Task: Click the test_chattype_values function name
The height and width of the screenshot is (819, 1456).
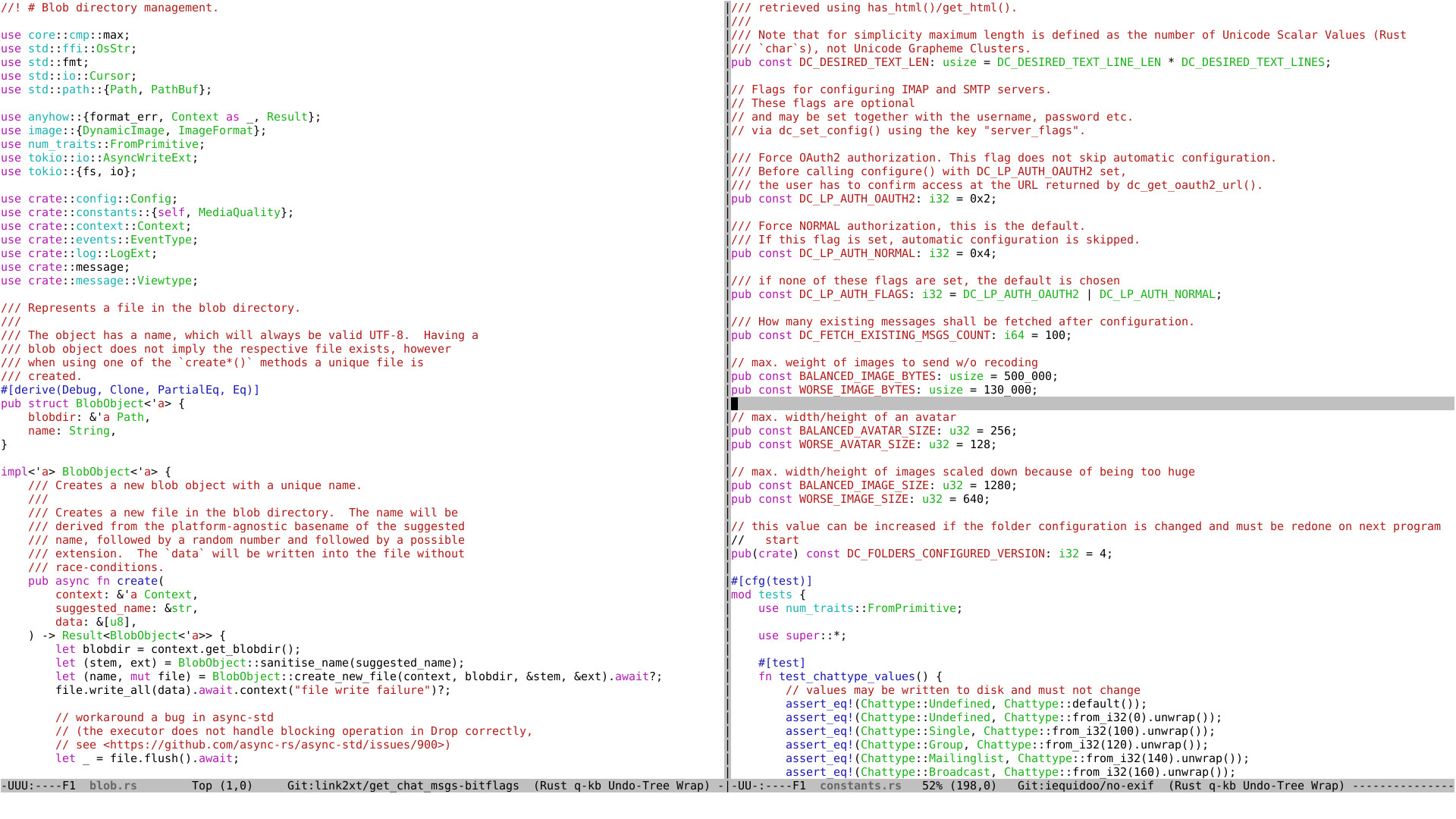Action: click(x=846, y=676)
